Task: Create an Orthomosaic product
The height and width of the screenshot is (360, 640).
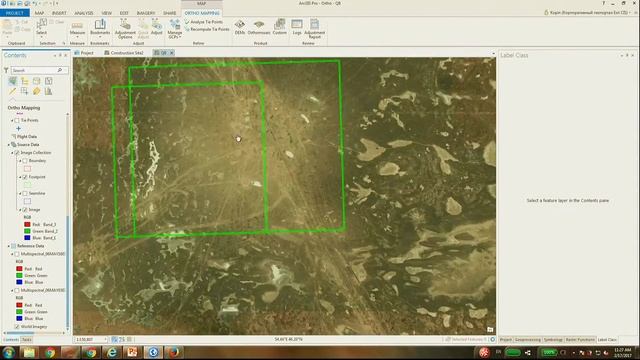Action: click(259, 27)
